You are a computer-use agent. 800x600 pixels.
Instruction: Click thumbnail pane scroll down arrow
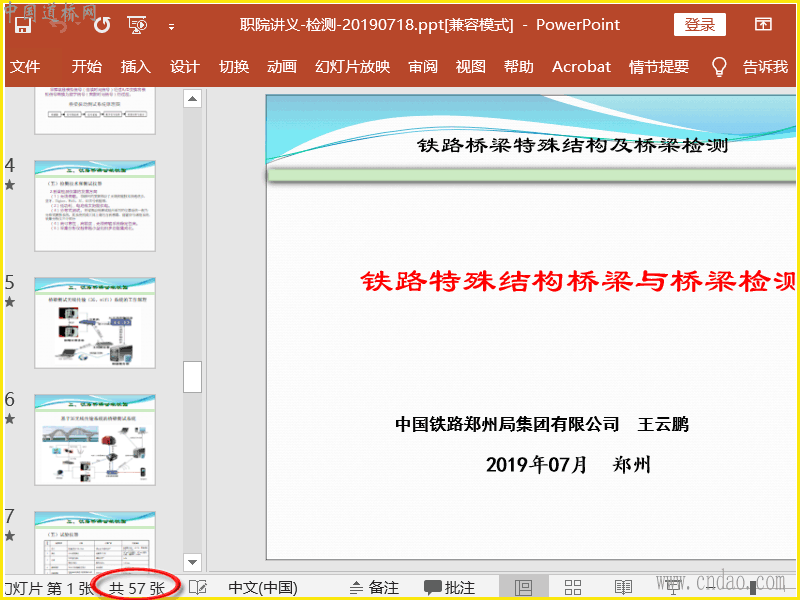click(192, 562)
